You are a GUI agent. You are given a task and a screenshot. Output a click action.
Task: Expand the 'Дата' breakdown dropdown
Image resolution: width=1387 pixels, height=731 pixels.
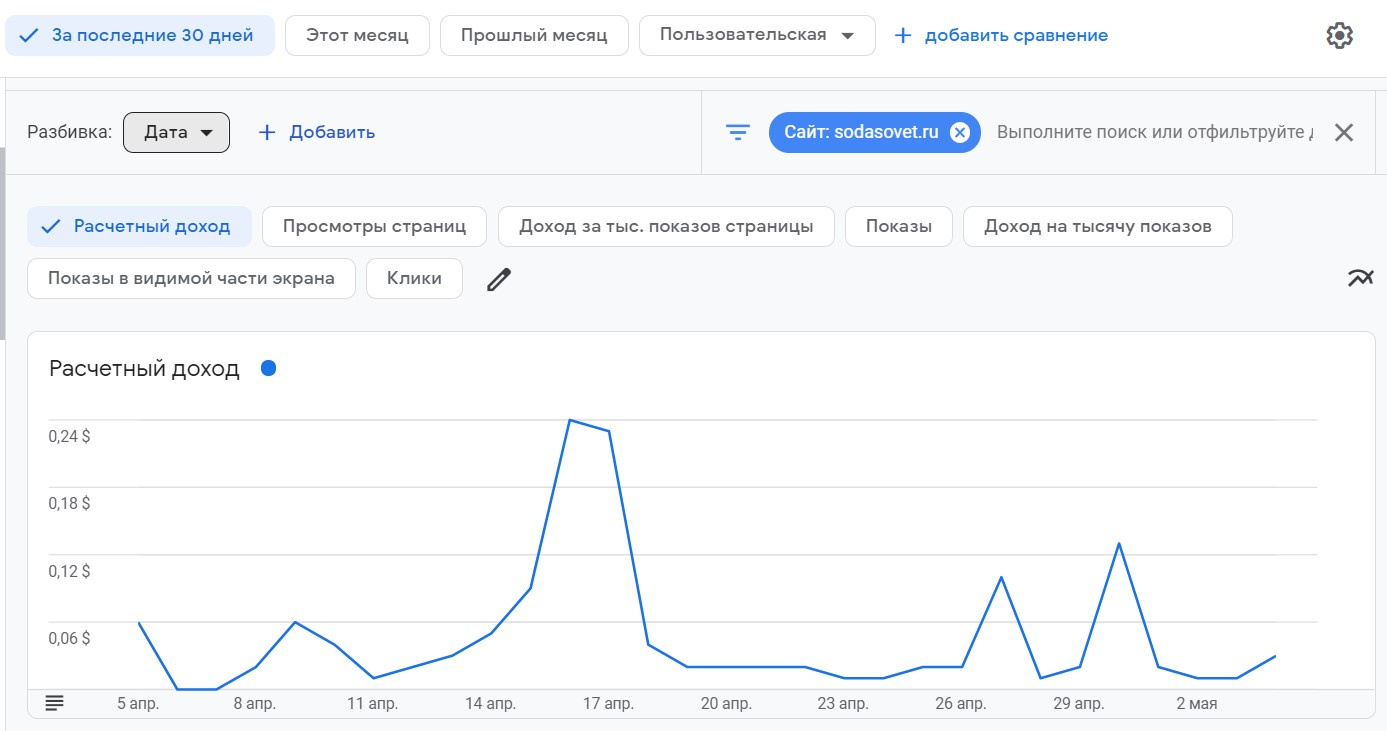(x=177, y=132)
